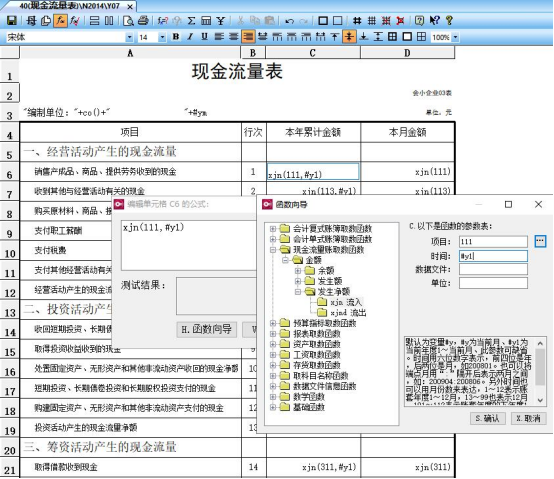554x479 pixels.
Task: Open the font size 14 dropdown
Action: (162, 37)
